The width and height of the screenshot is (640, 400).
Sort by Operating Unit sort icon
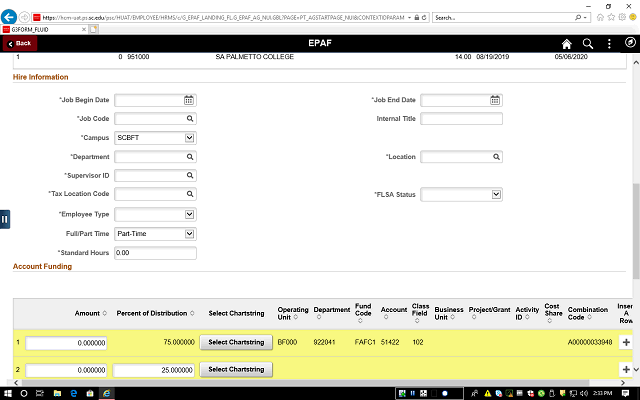click(x=296, y=317)
